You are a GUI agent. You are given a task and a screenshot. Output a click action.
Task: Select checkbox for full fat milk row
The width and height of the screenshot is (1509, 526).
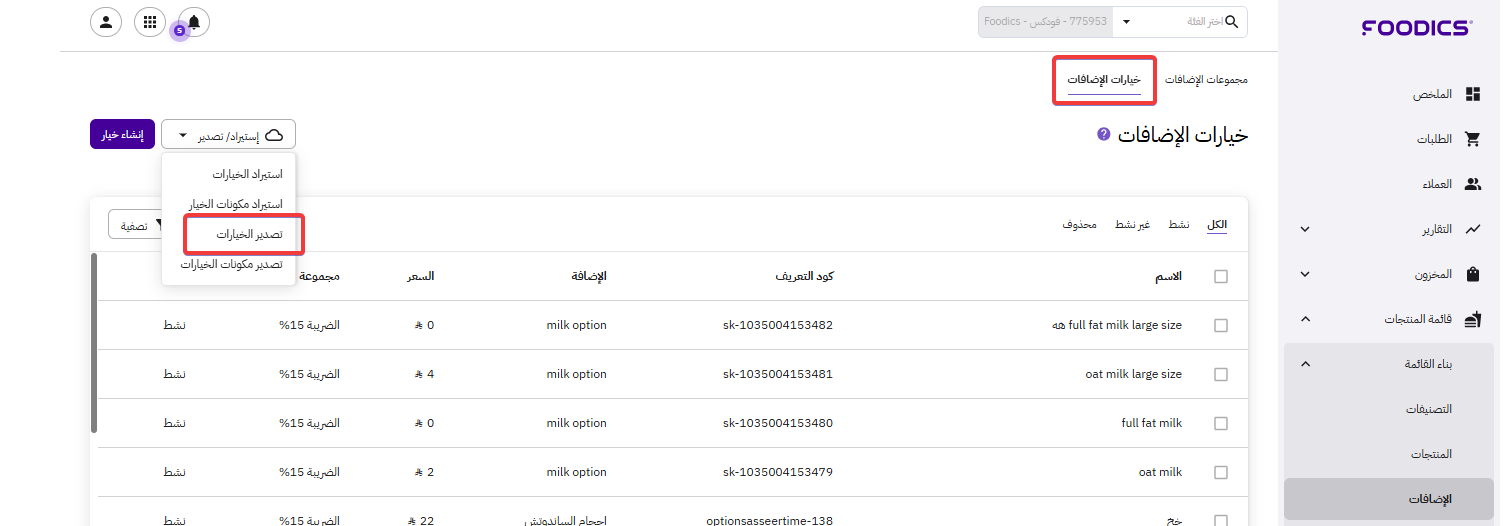[x=1220, y=423]
